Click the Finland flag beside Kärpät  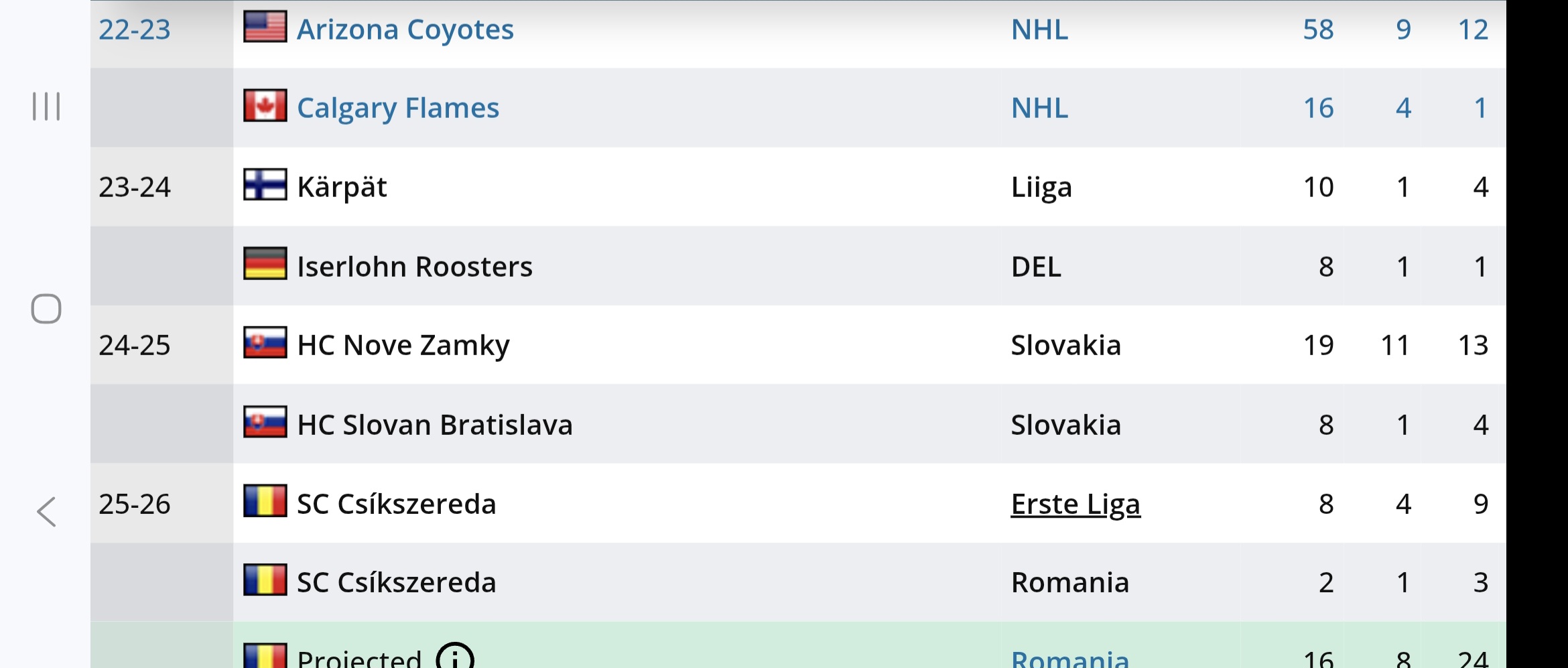265,185
